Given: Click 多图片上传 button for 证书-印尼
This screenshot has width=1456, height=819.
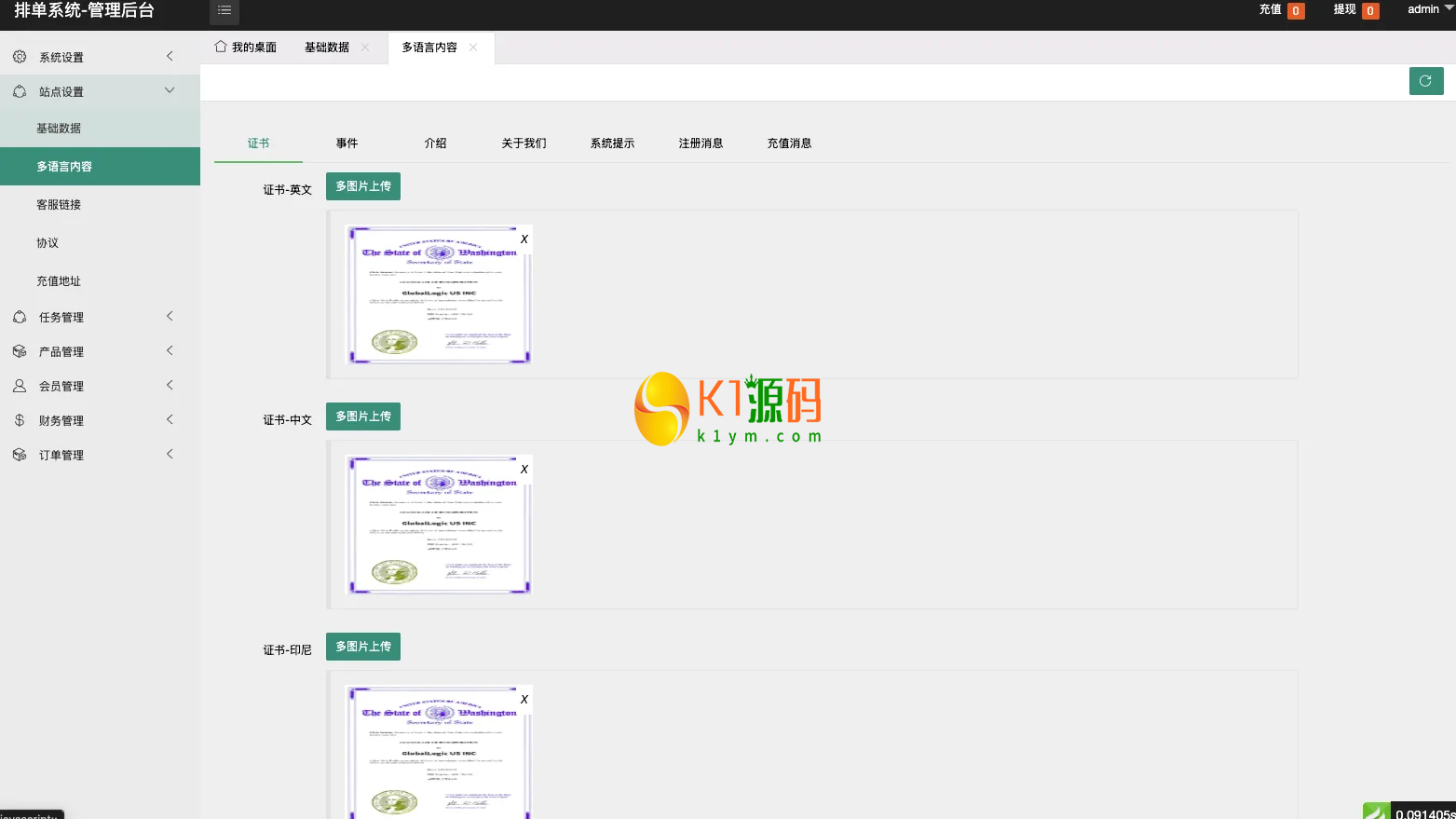Looking at the screenshot, I should [363, 647].
